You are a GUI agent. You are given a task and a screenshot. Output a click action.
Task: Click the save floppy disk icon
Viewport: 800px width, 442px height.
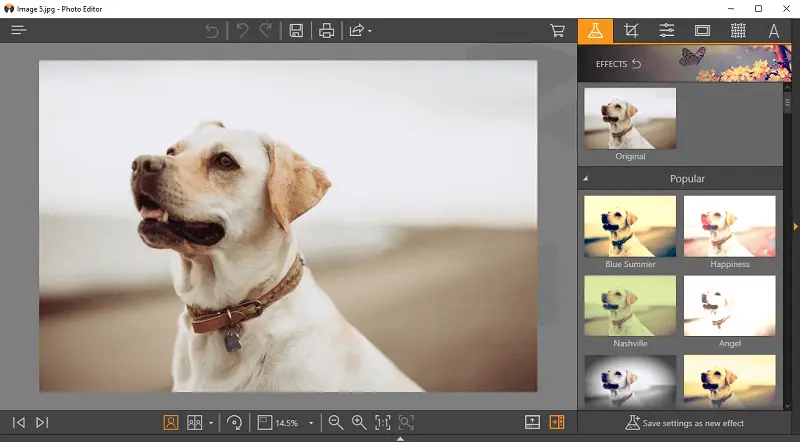pos(296,31)
